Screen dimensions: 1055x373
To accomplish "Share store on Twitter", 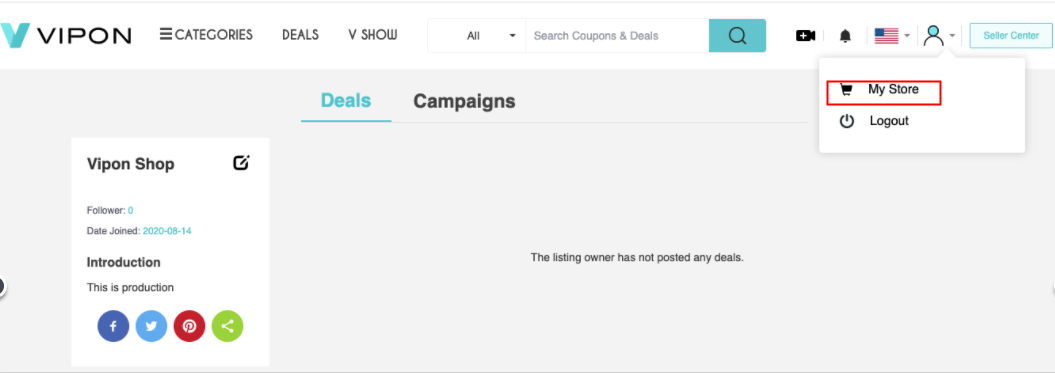I will (151, 327).
